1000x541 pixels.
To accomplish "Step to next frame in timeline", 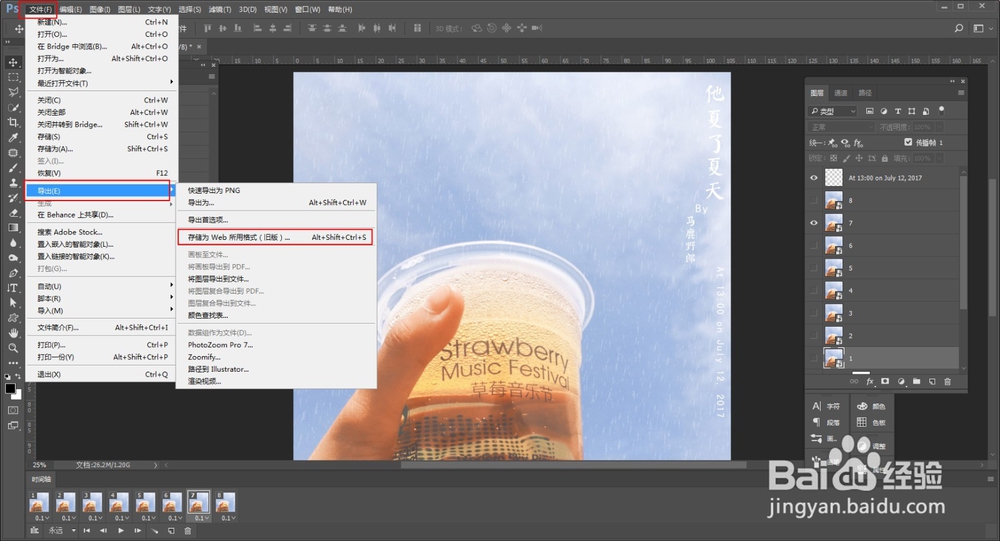I will click(x=137, y=531).
